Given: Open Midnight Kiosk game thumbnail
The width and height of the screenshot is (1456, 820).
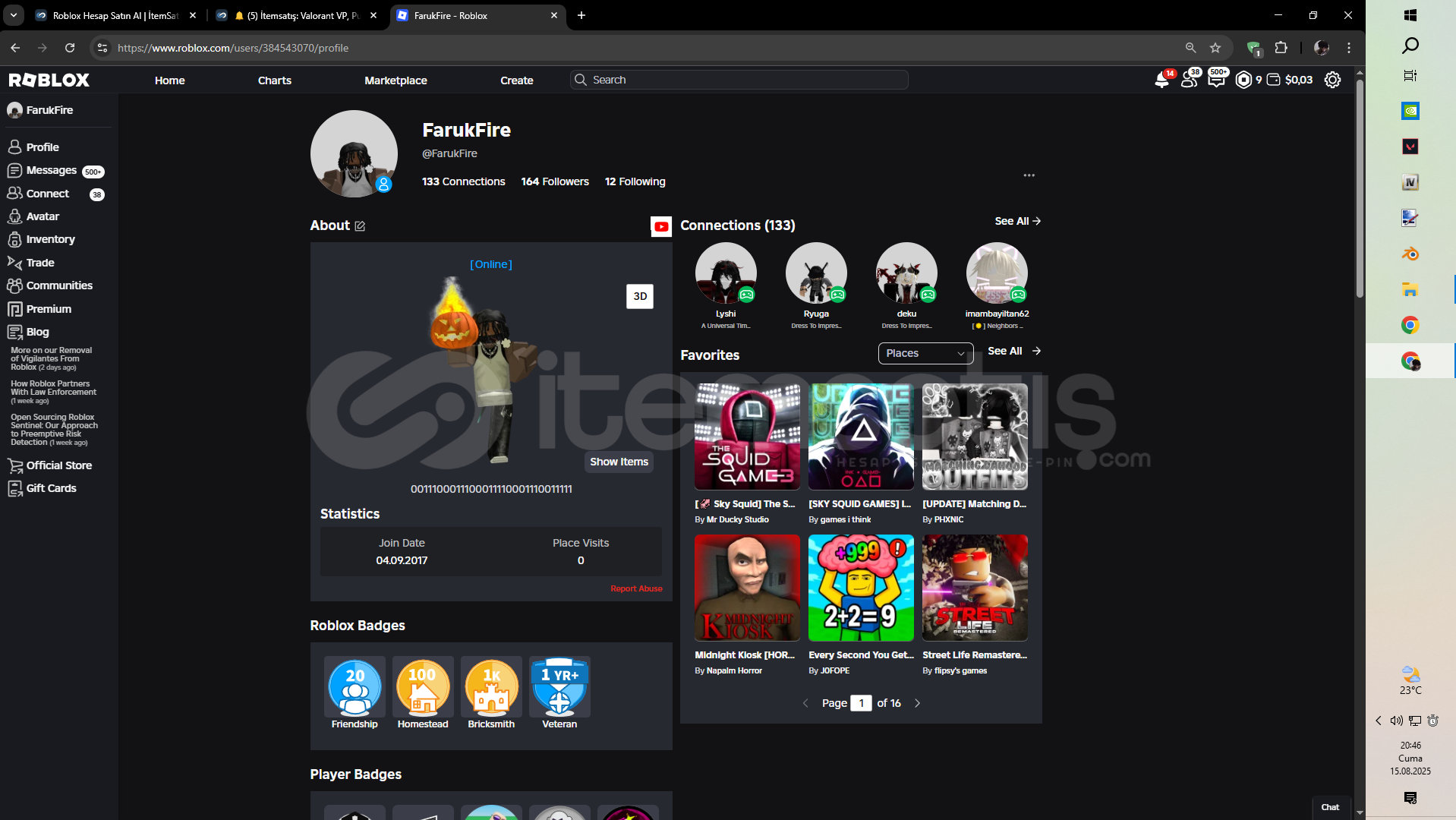Looking at the screenshot, I should 747,588.
